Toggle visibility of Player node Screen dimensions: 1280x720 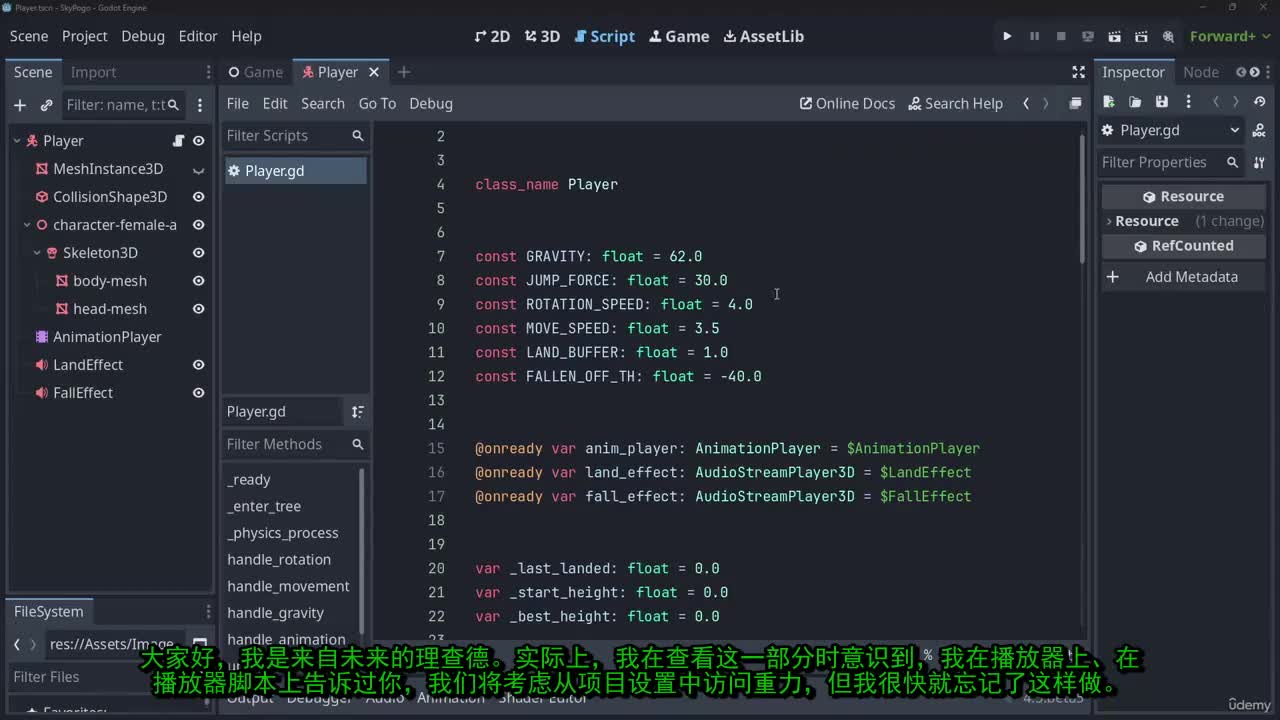pos(198,141)
